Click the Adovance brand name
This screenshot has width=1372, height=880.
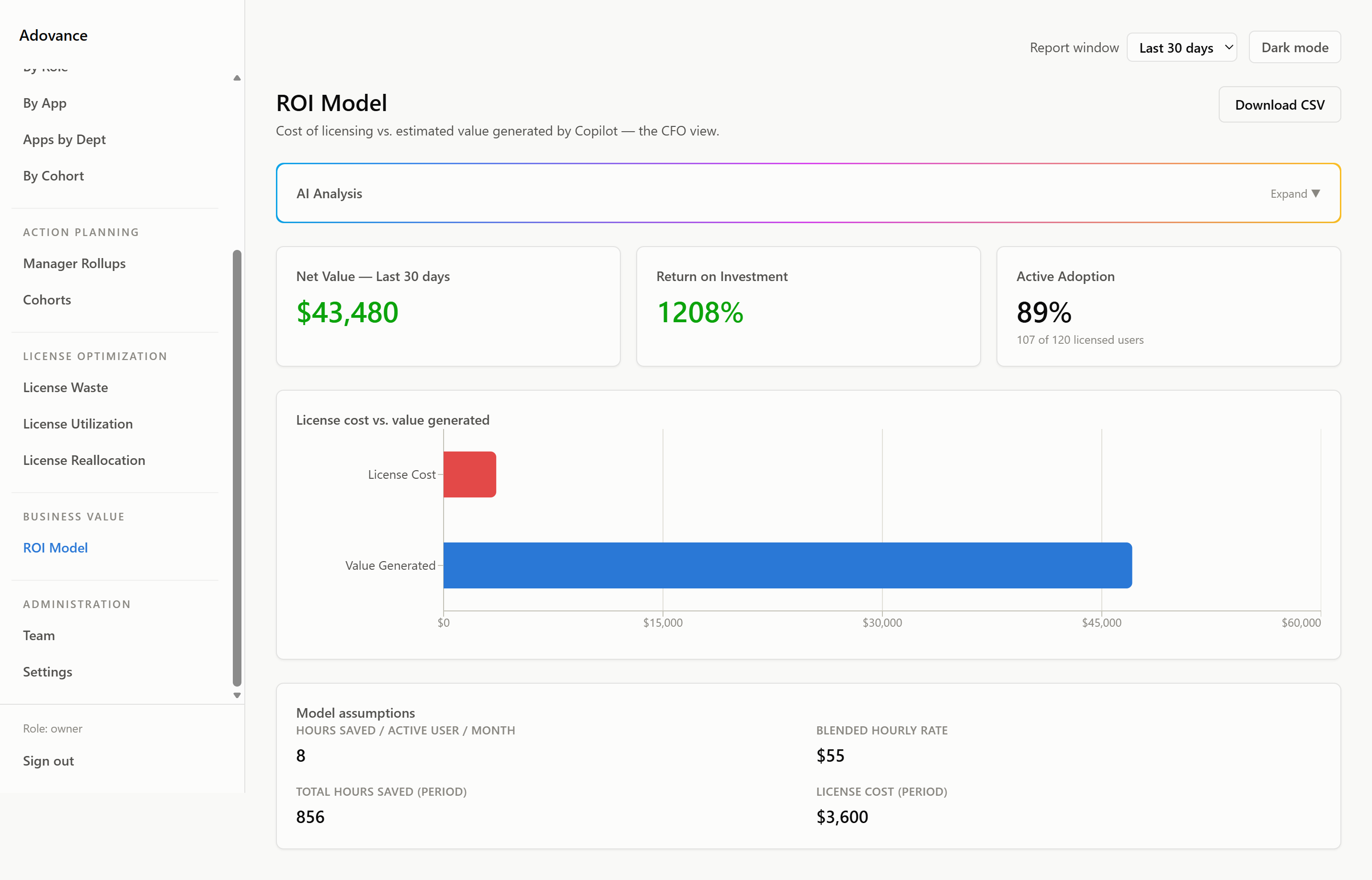(53, 35)
